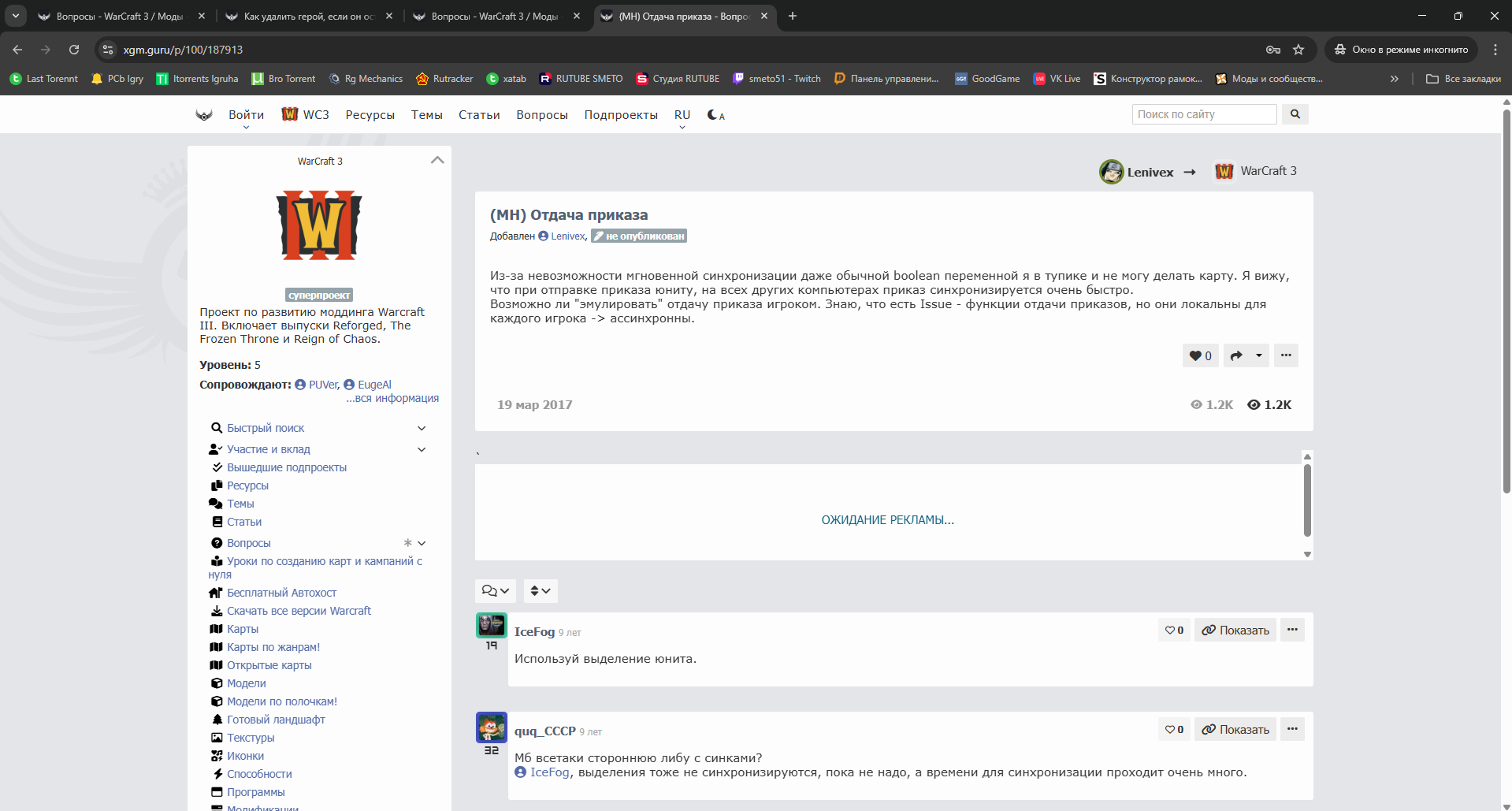Click the ...вся информация link
Viewport: 1512px width, 811px height.
392,398
